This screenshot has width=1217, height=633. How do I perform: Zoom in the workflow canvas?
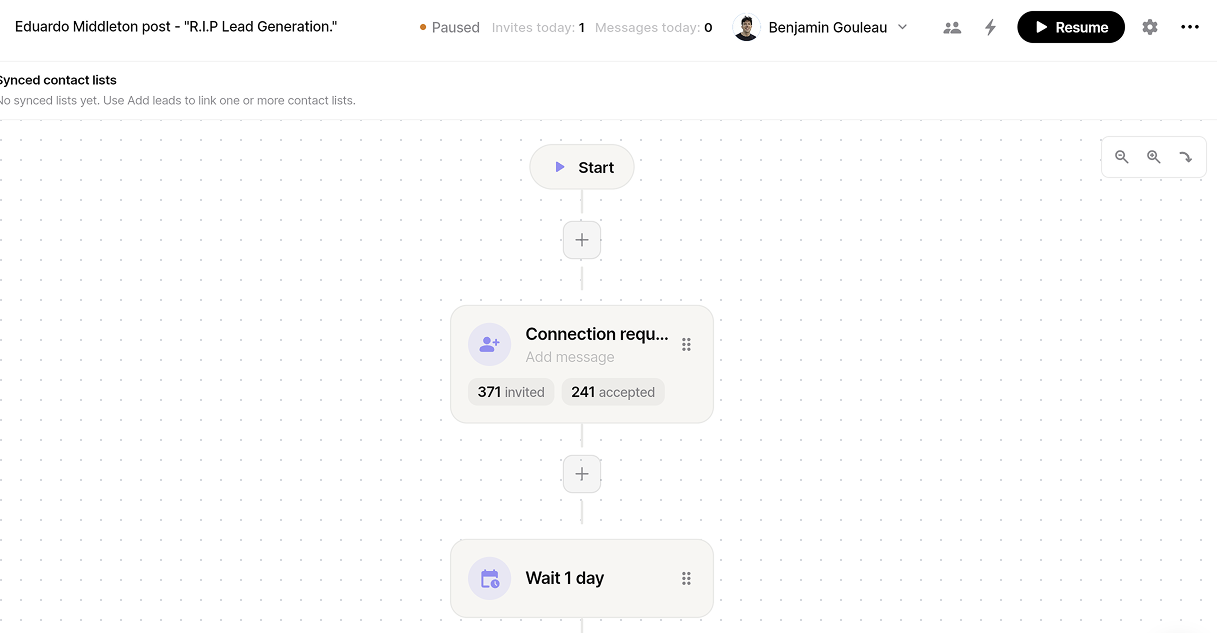click(1154, 157)
